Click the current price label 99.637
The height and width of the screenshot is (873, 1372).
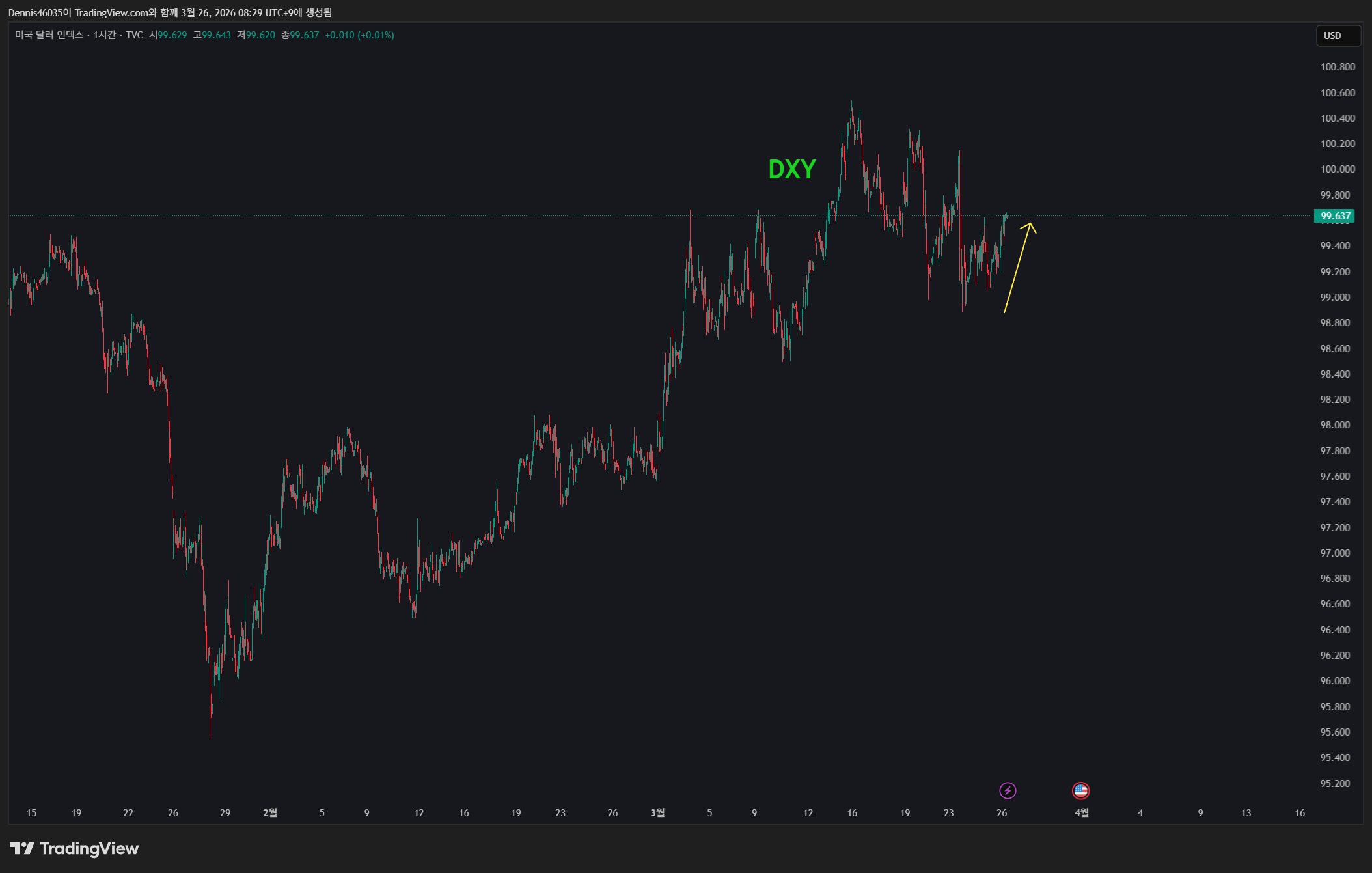[x=1335, y=215]
